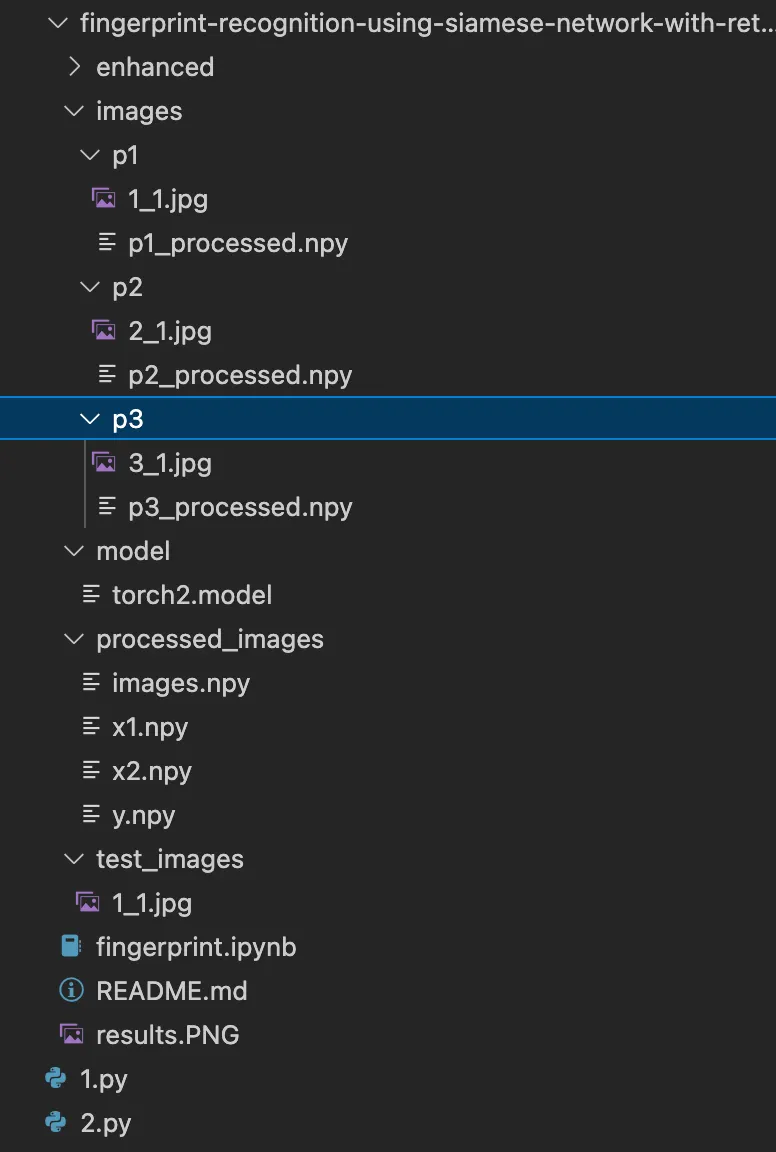The image size is (776, 1152).
Task: Collapse the images folder chevron
Action: pos(73,110)
